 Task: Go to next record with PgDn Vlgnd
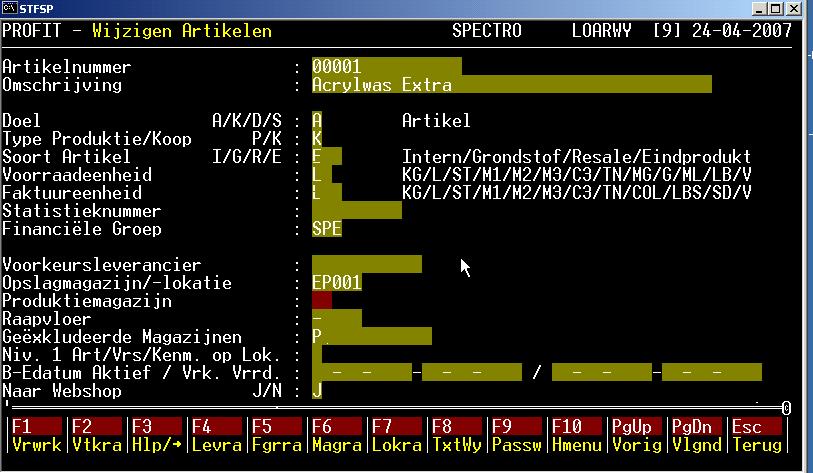(x=697, y=435)
